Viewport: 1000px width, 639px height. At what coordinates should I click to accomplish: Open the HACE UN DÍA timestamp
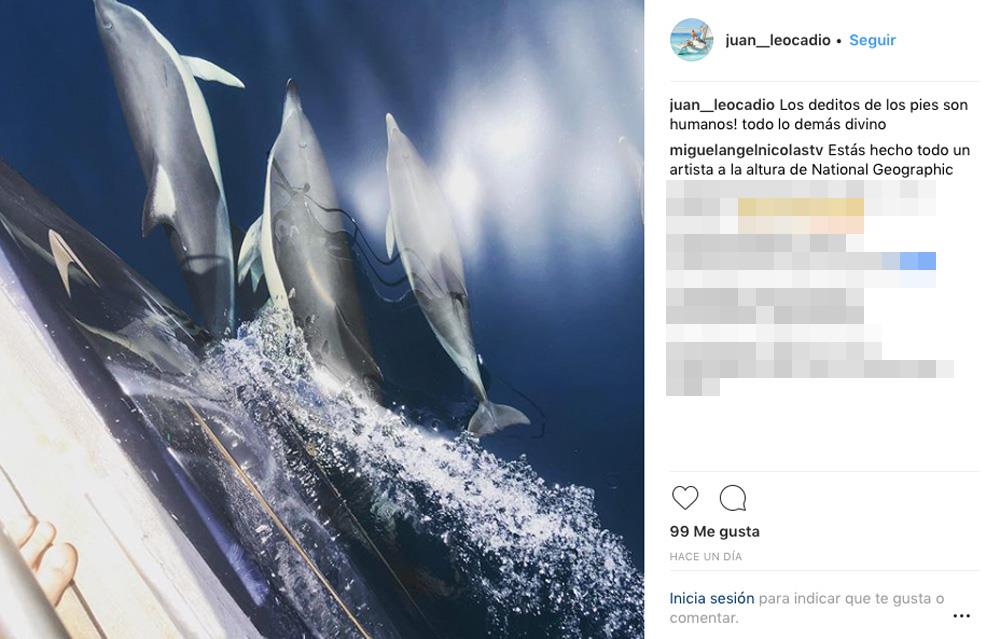(705, 557)
